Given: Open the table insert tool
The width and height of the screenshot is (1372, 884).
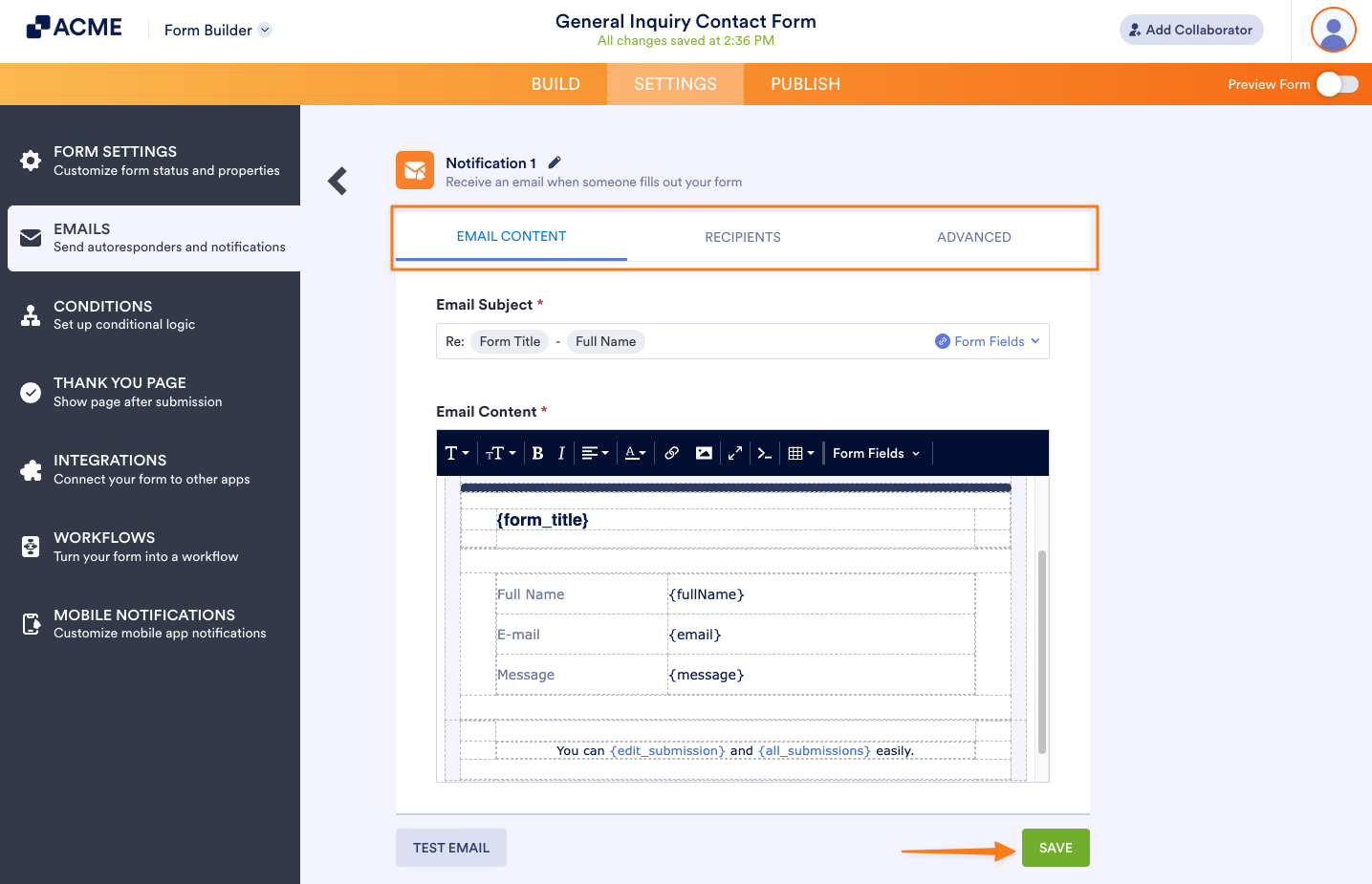Looking at the screenshot, I should [x=799, y=452].
